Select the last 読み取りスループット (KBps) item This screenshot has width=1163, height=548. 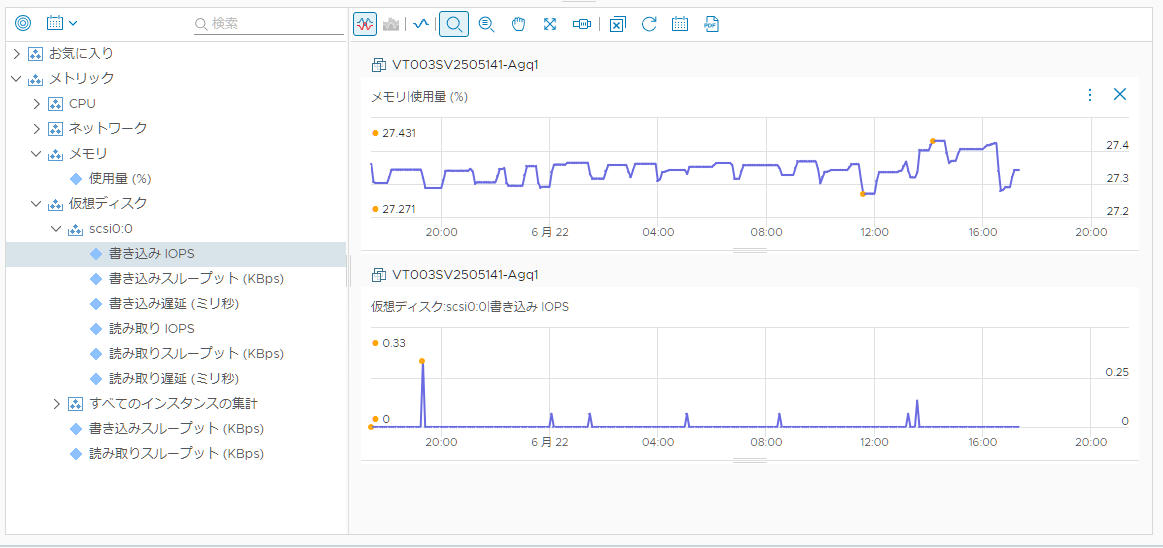click(177, 453)
